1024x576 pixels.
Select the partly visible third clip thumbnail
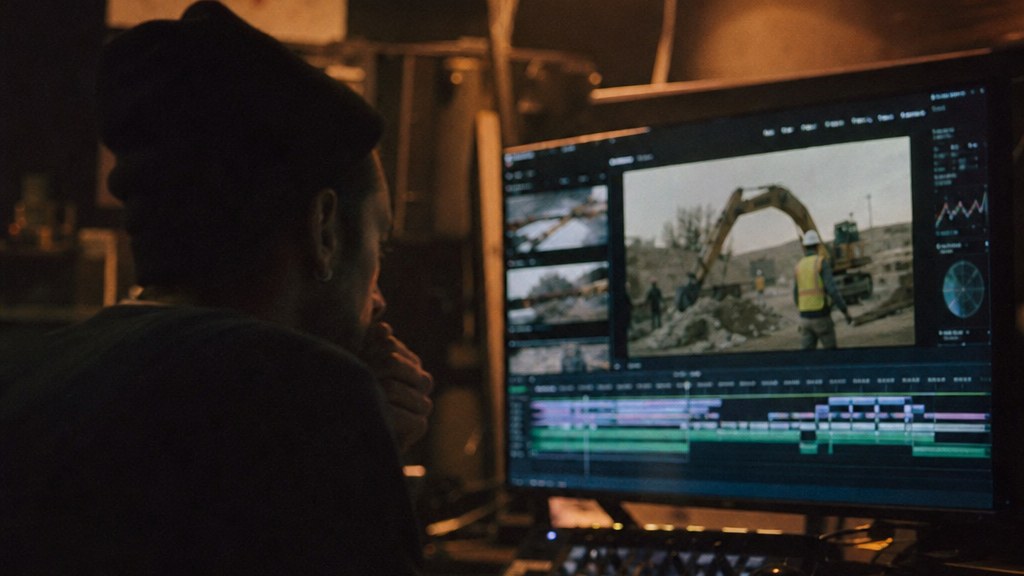pyautogui.click(x=559, y=357)
